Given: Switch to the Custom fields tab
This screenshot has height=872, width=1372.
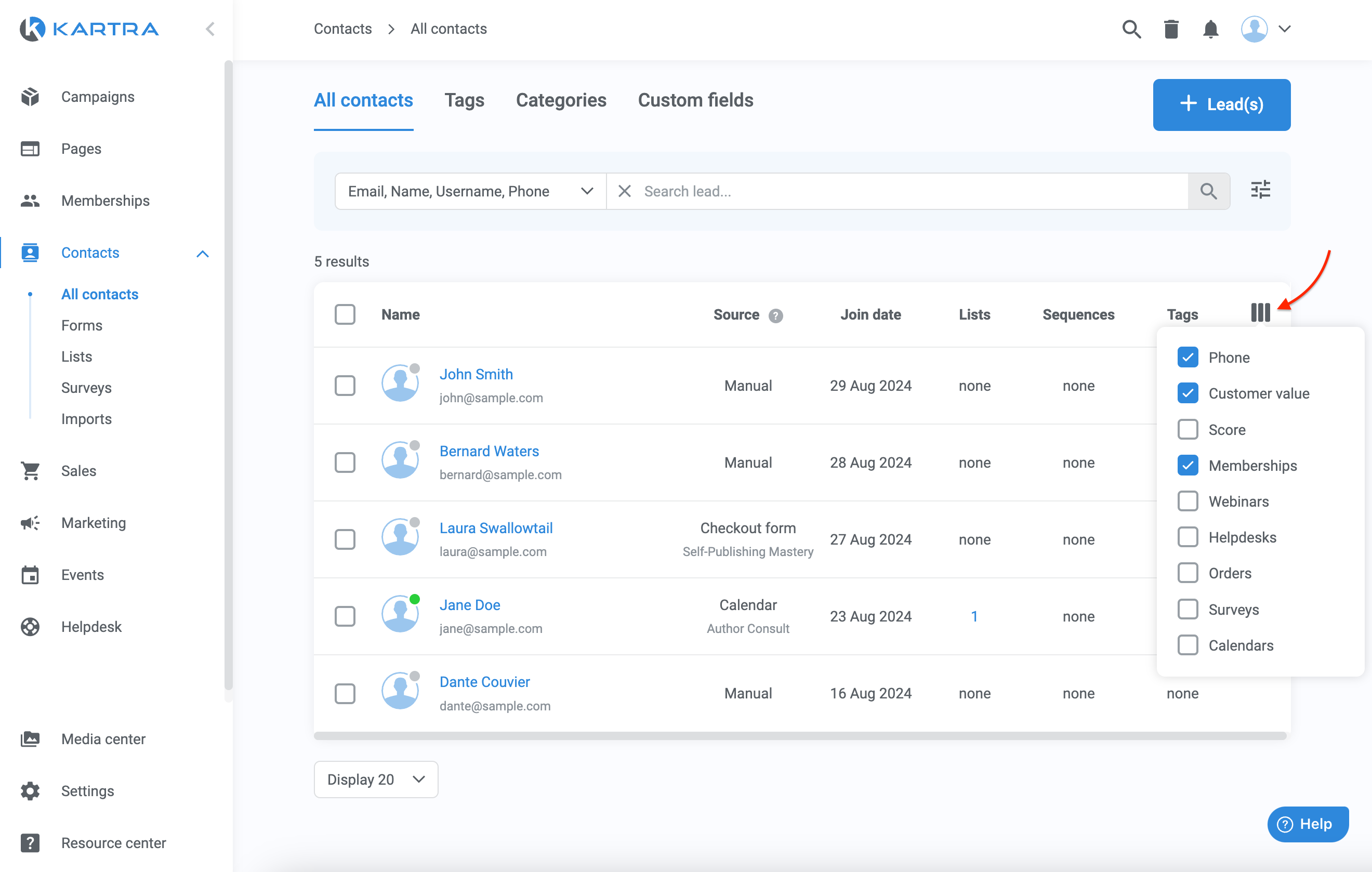Looking at the screenshot, I should coord(695,100).
